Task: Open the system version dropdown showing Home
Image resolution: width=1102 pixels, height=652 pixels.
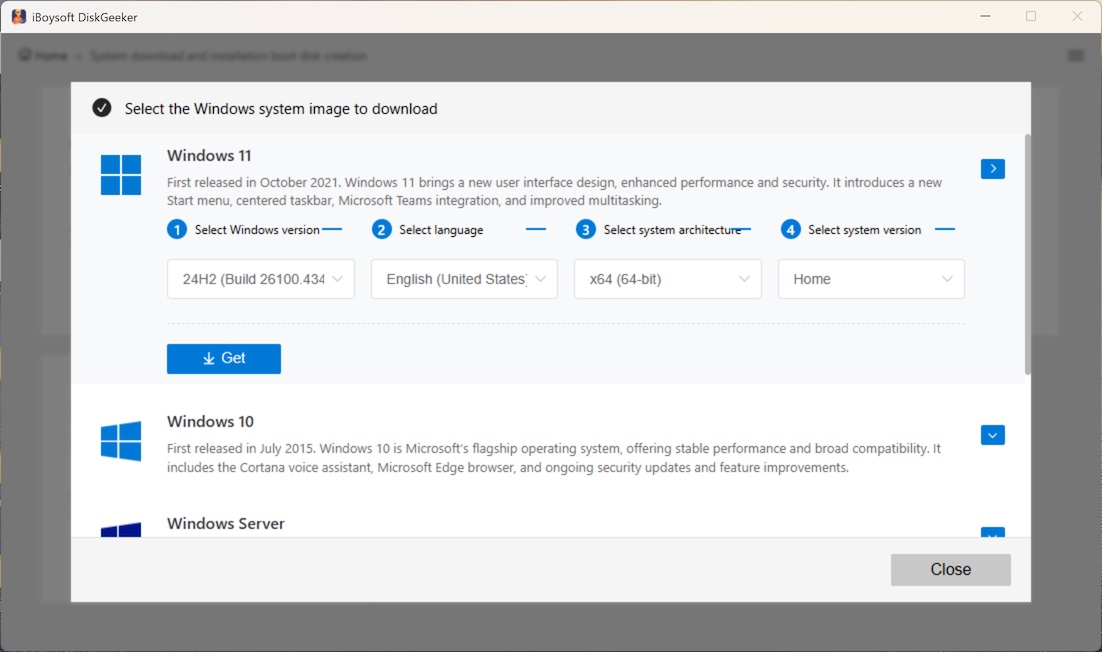Action: click(870, 279)
